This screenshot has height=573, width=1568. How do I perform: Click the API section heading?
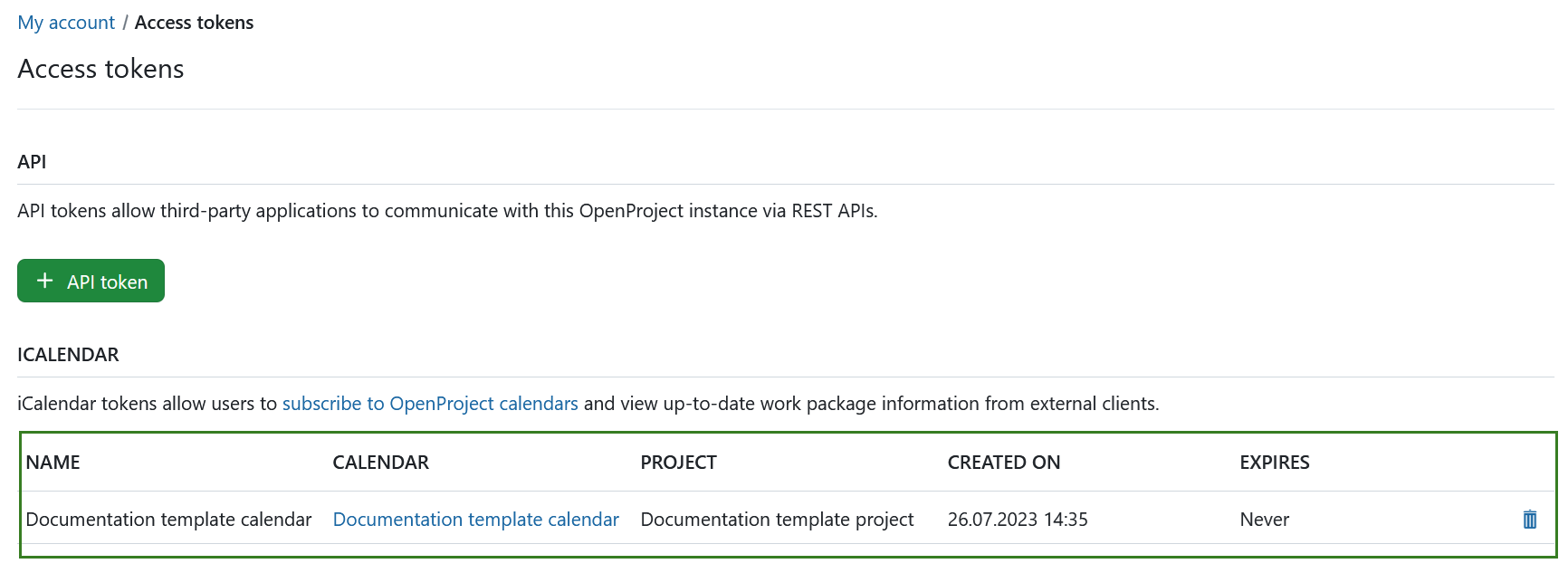coord(32,162)
